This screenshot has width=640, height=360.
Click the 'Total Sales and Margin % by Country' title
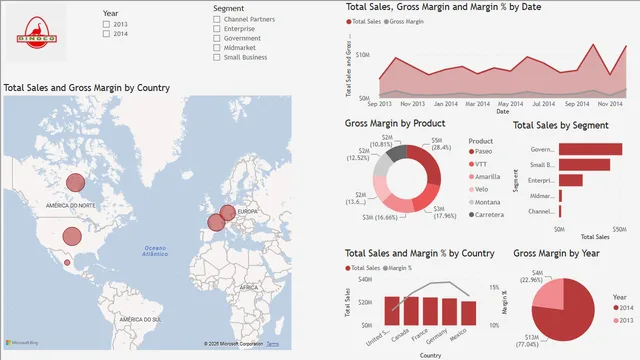point(420,253)
